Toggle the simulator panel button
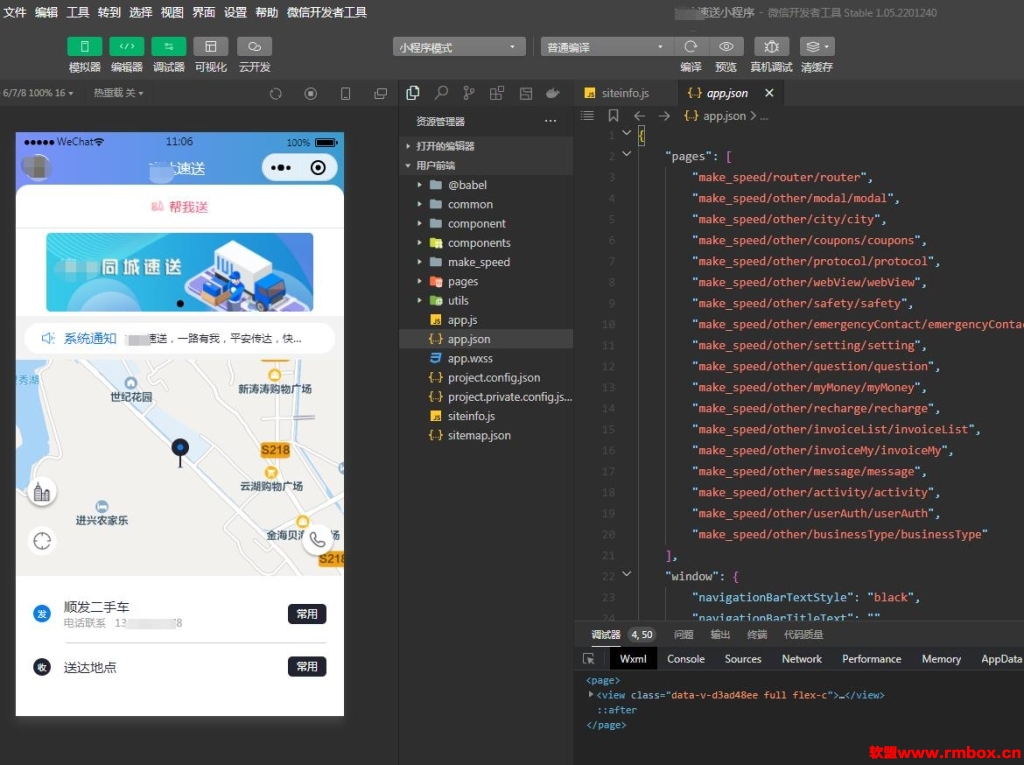The image size is (1024, 765). [85, 47]
